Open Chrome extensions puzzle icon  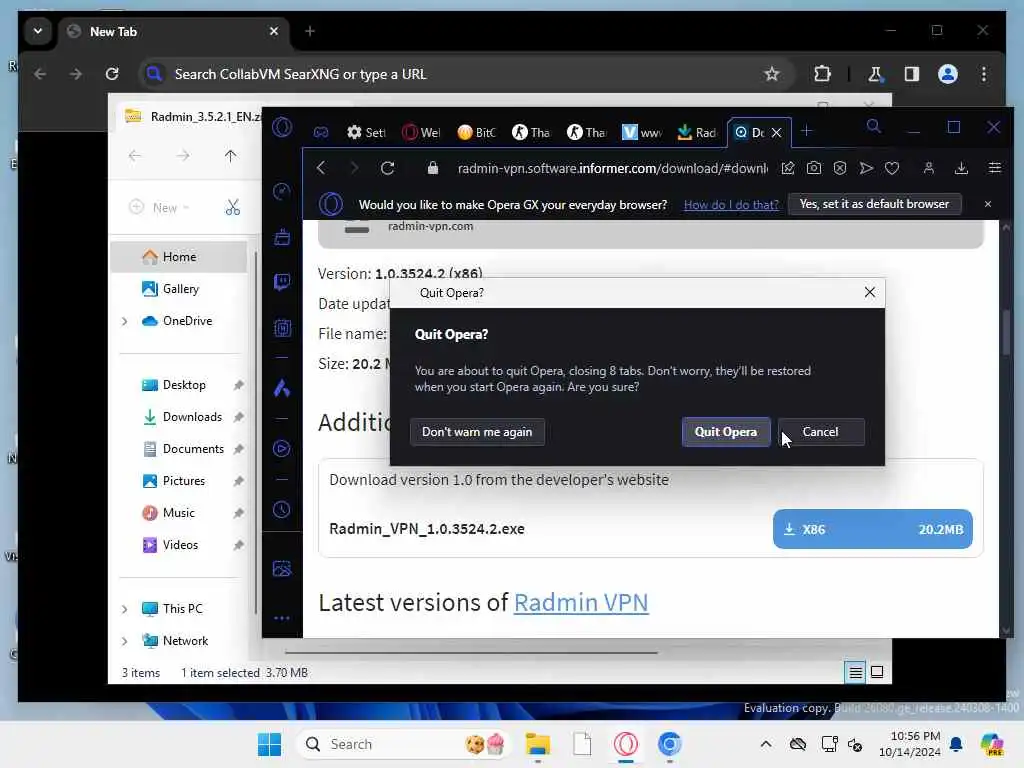(822, 74)
